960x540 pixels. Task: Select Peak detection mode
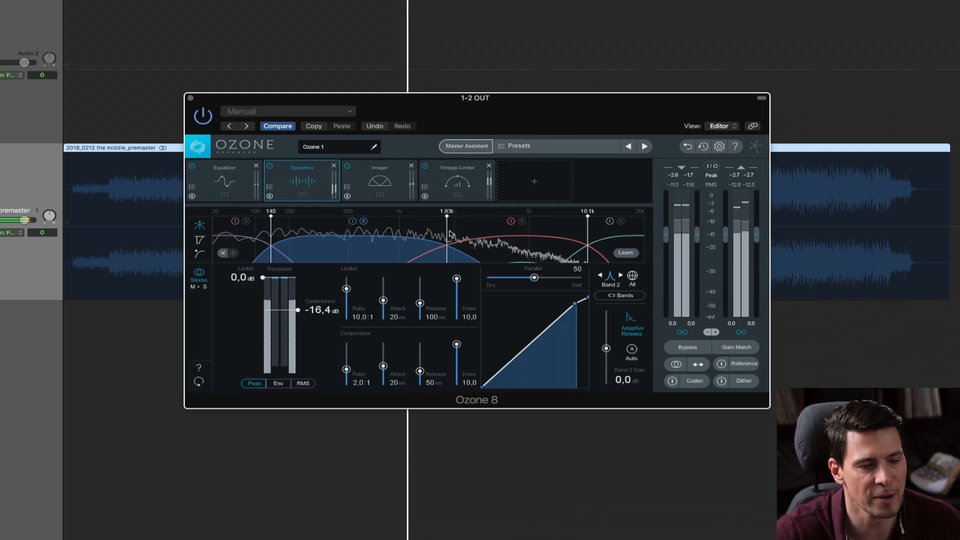254,383
